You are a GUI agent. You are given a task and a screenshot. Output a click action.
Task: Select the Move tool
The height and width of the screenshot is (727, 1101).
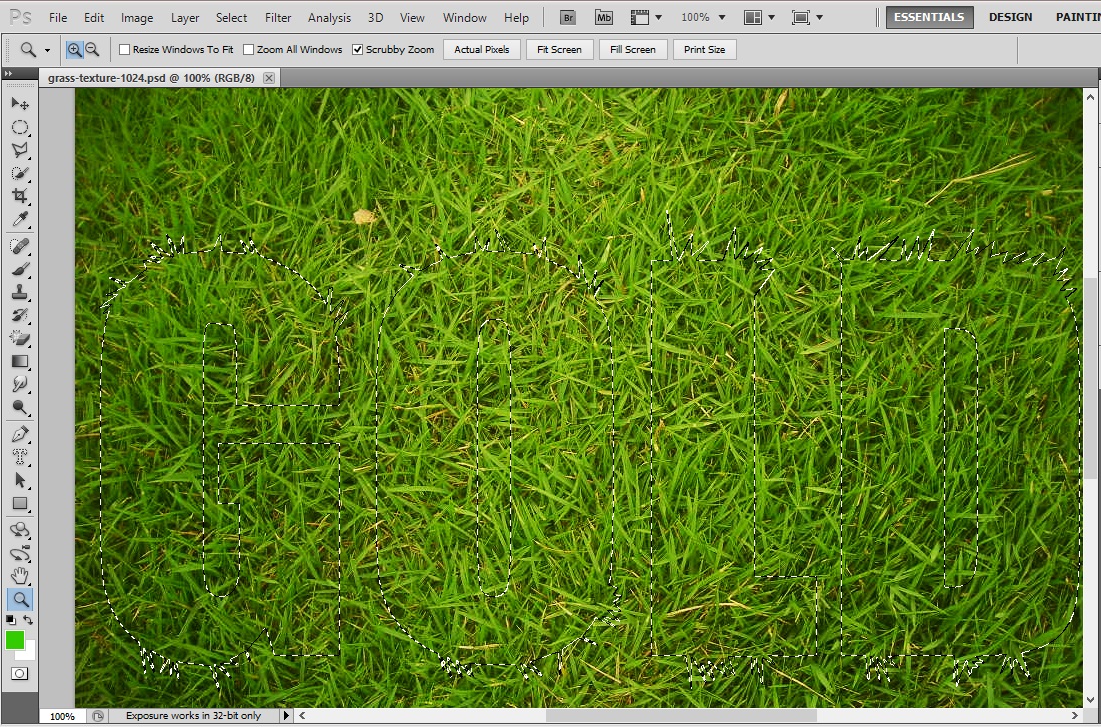click(20, 103)
